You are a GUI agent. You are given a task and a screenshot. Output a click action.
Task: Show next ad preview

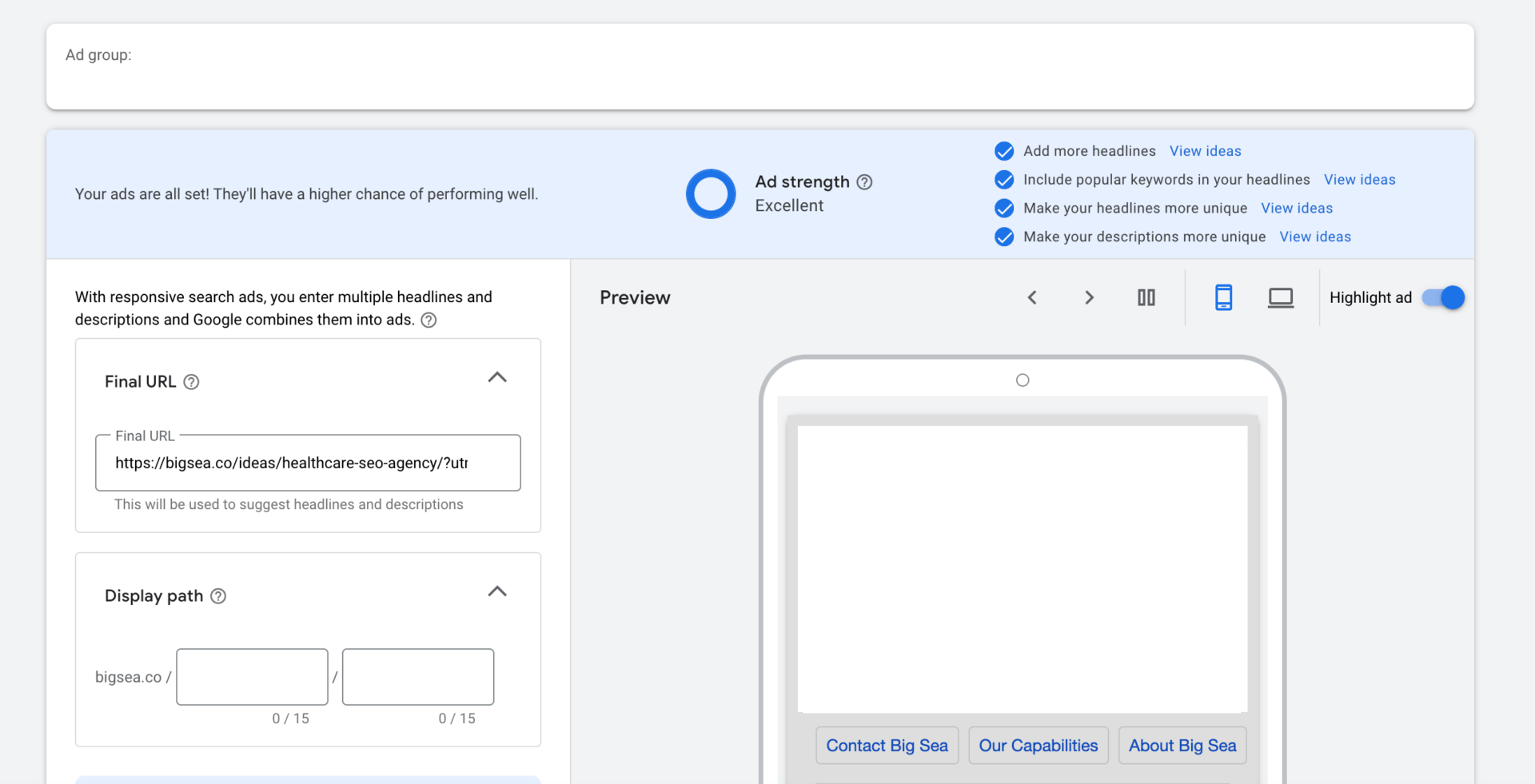point(1089,297)
